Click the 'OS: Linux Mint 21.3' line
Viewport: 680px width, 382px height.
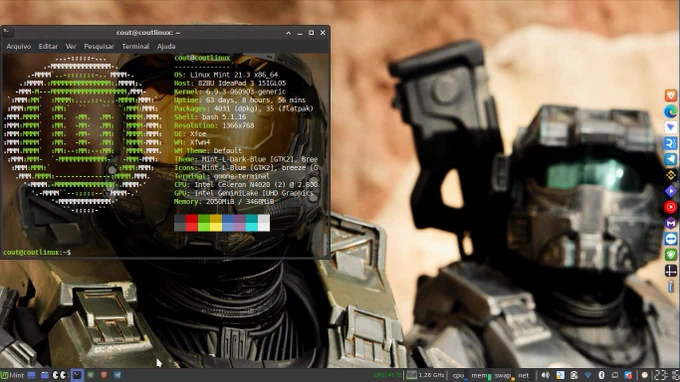(226, 75)
